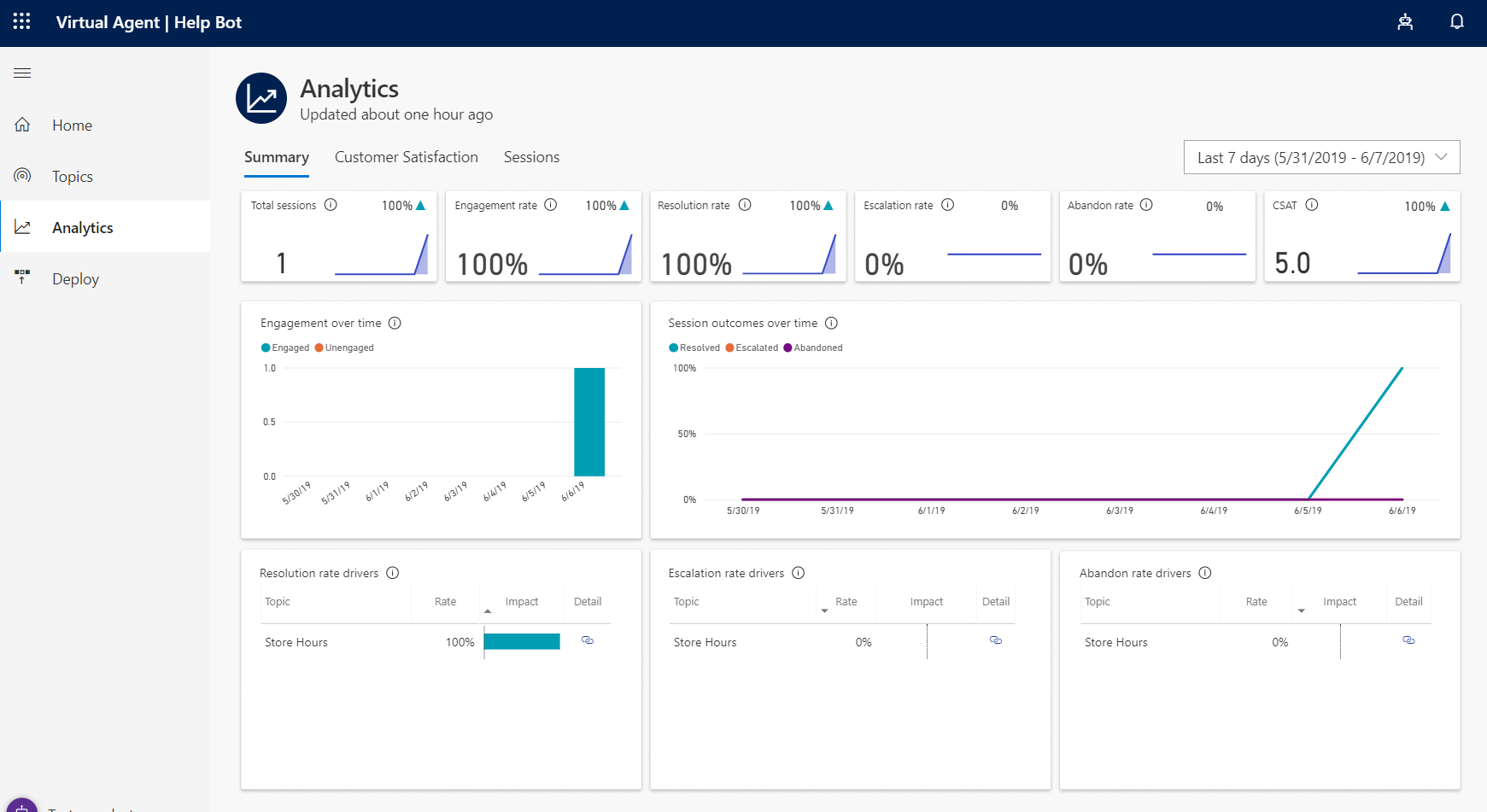Collapse the hamburger navigation menu

(22, 73)
